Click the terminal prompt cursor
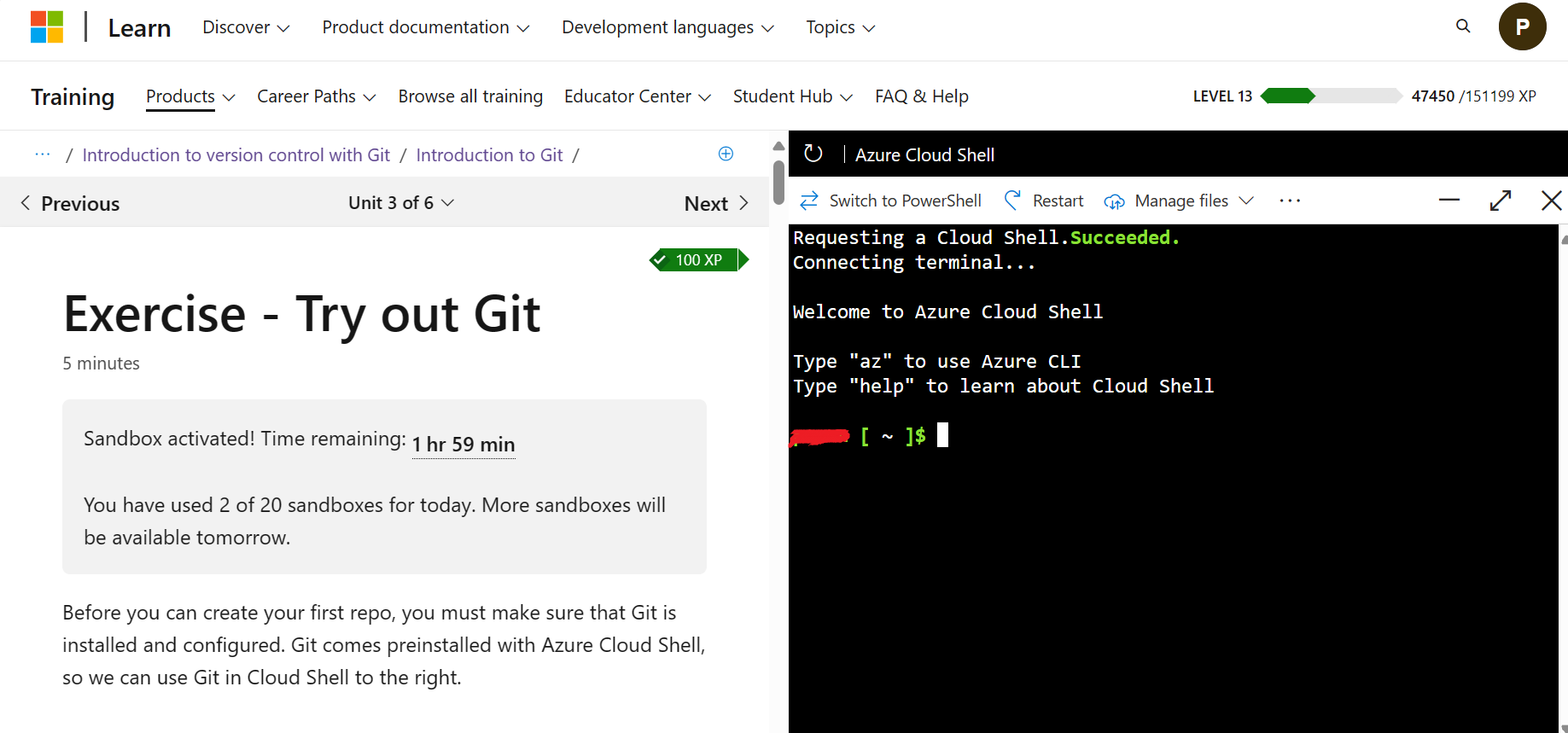Screen dimensions: 1568x733 pos(942,435)
